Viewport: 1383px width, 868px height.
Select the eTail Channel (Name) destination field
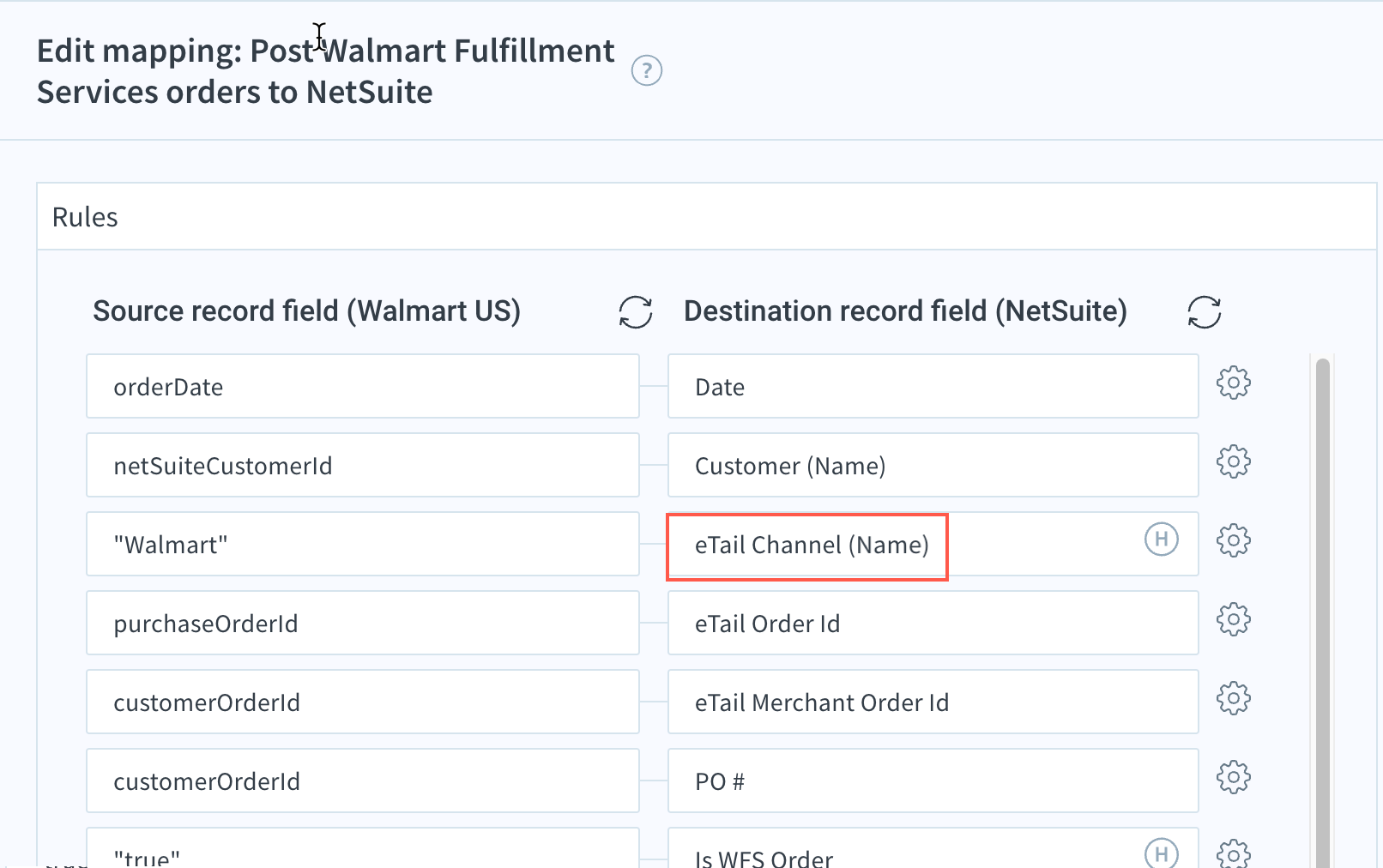pos(933,544)
